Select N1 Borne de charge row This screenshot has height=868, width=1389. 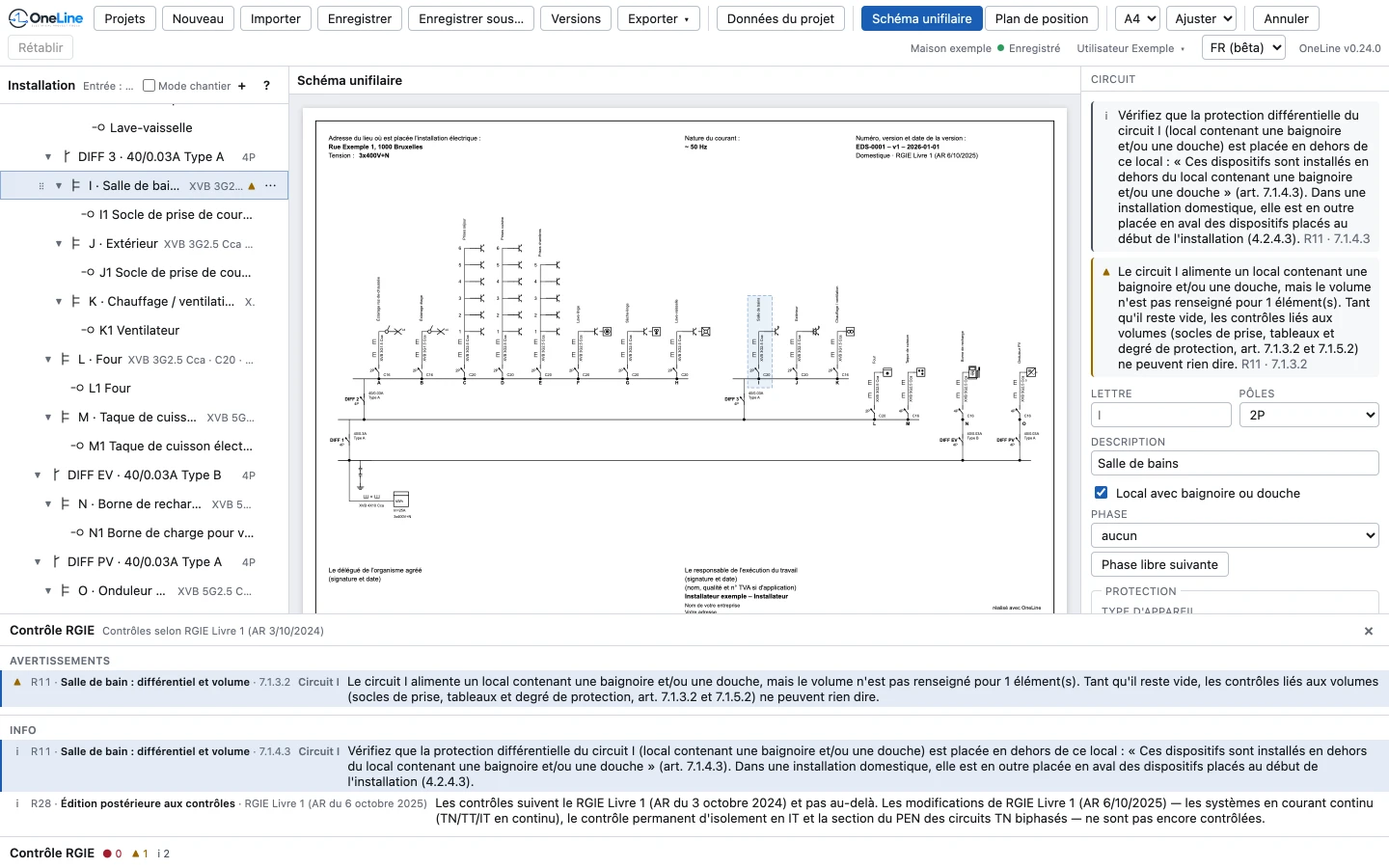tap(145, 533)
